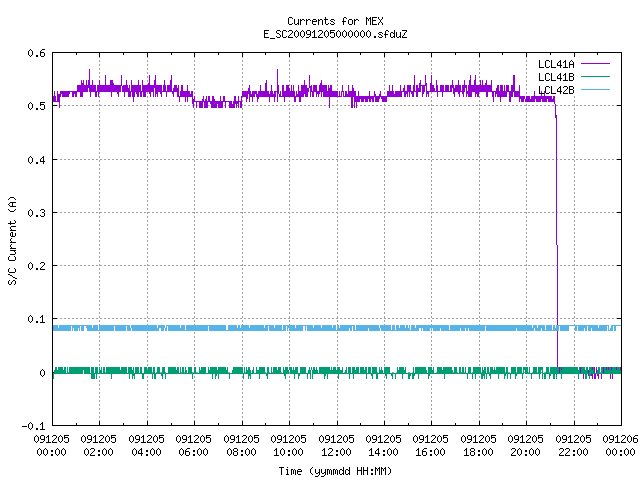
Task: Click the blue LCL42B legend line sample
Action: click(x=595, y=89)
